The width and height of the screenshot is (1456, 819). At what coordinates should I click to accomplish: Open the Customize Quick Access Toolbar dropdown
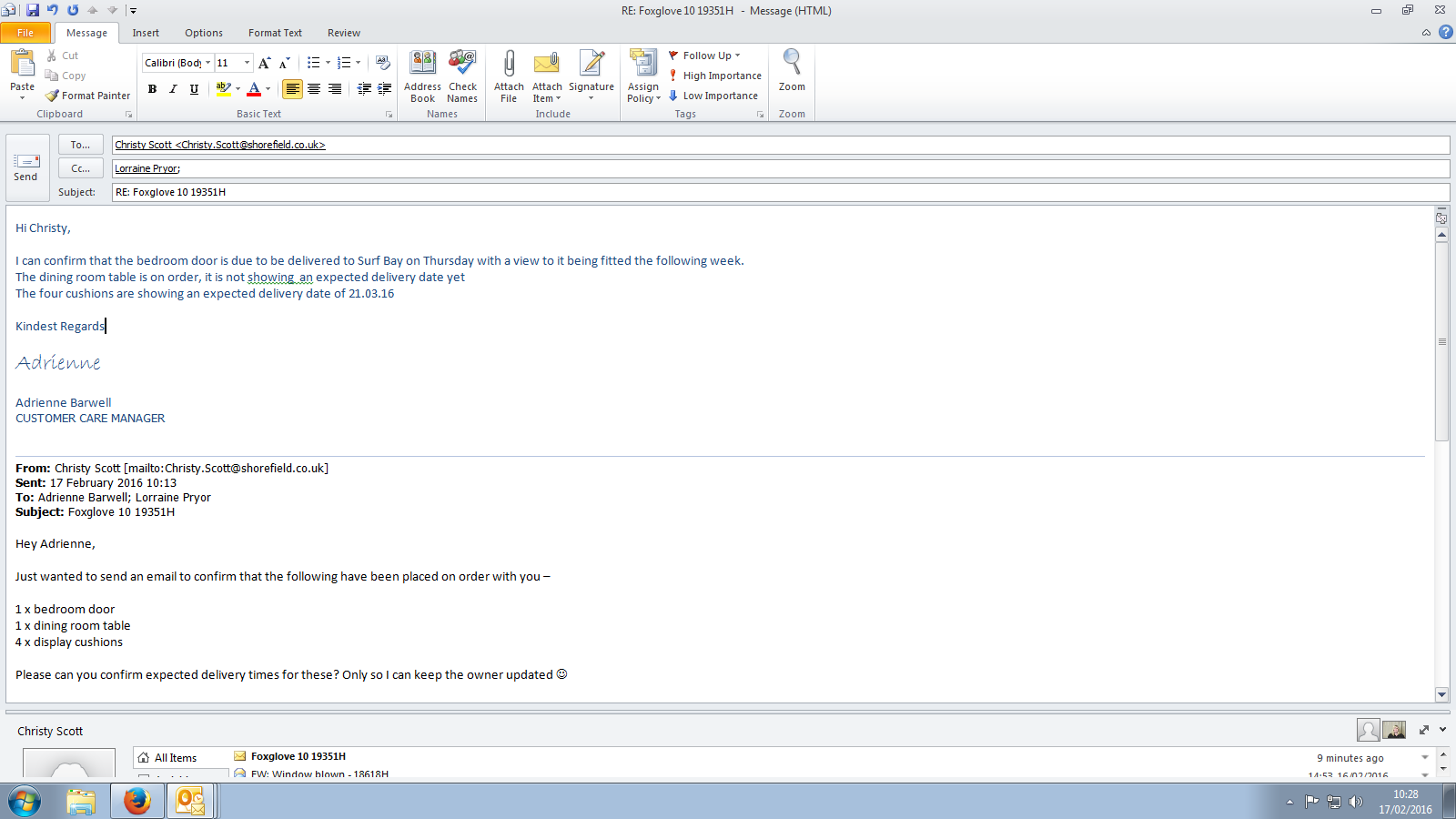click(x=133, y=11)
